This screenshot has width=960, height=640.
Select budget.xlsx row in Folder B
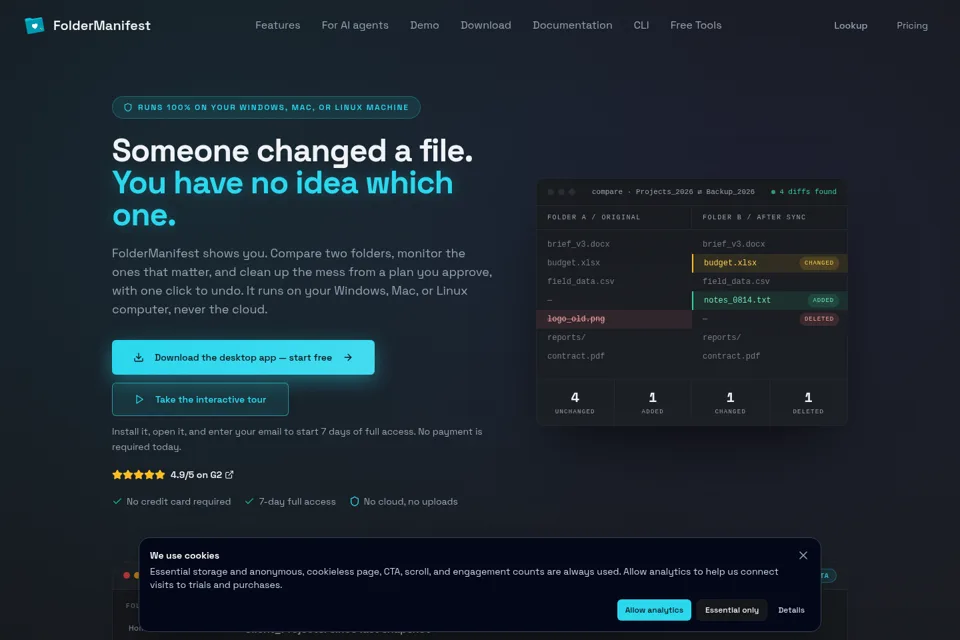pyautogui.click(x=770, y=263)
